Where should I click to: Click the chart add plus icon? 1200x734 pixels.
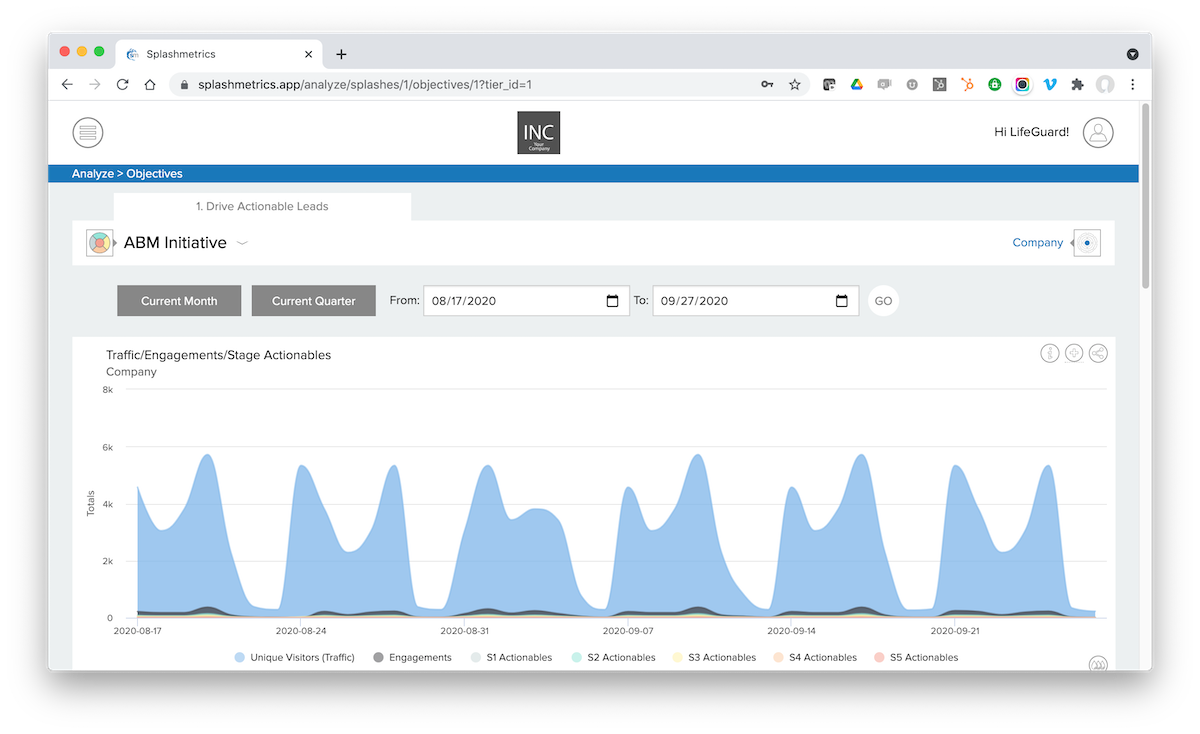pos(1074,353)
